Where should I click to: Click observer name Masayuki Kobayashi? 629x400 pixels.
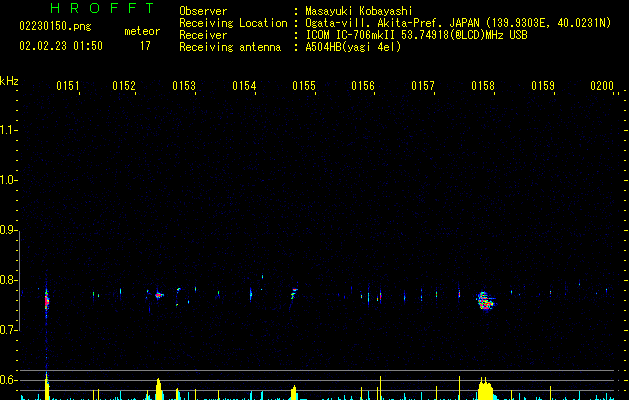(x=359, y=11)
